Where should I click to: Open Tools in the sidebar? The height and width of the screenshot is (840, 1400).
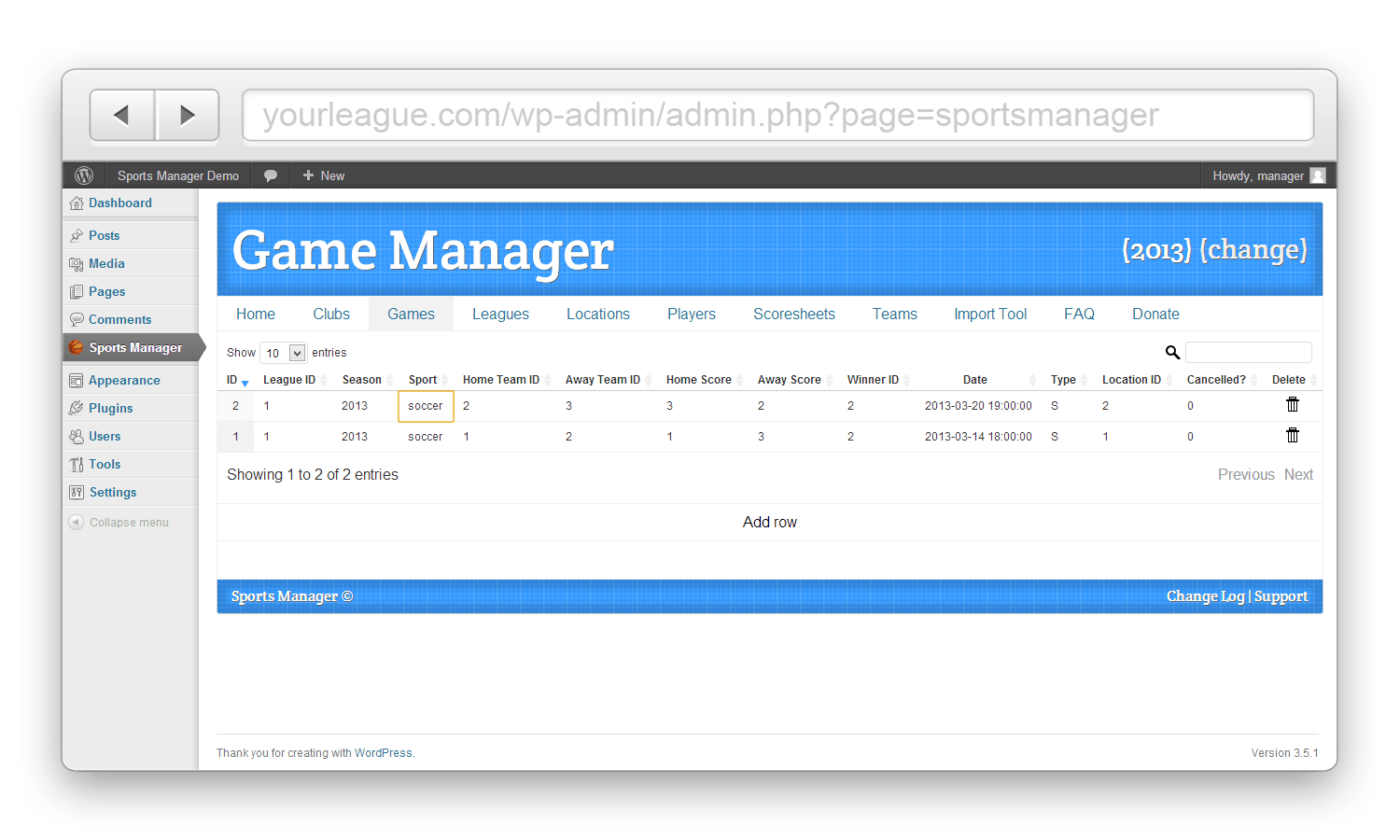point(105,464)
